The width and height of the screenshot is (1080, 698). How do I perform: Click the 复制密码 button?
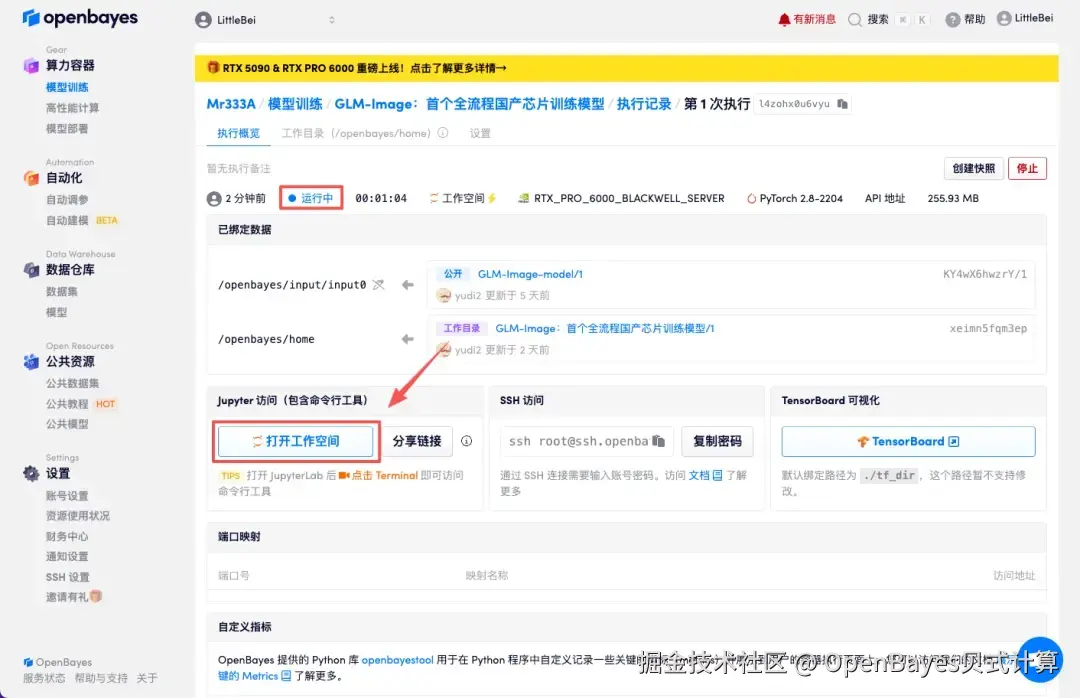717,441
